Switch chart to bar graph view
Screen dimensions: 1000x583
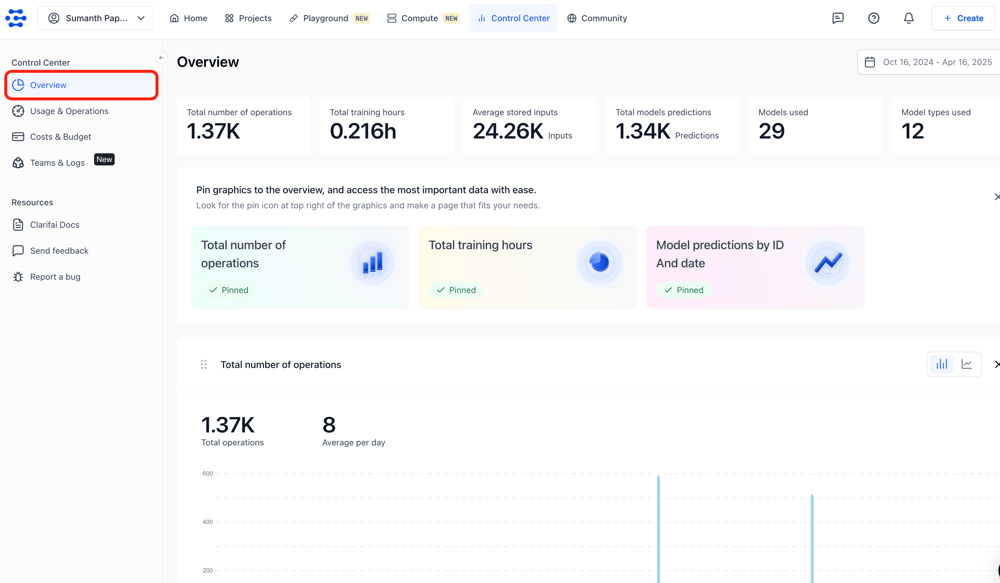(941, 365)
